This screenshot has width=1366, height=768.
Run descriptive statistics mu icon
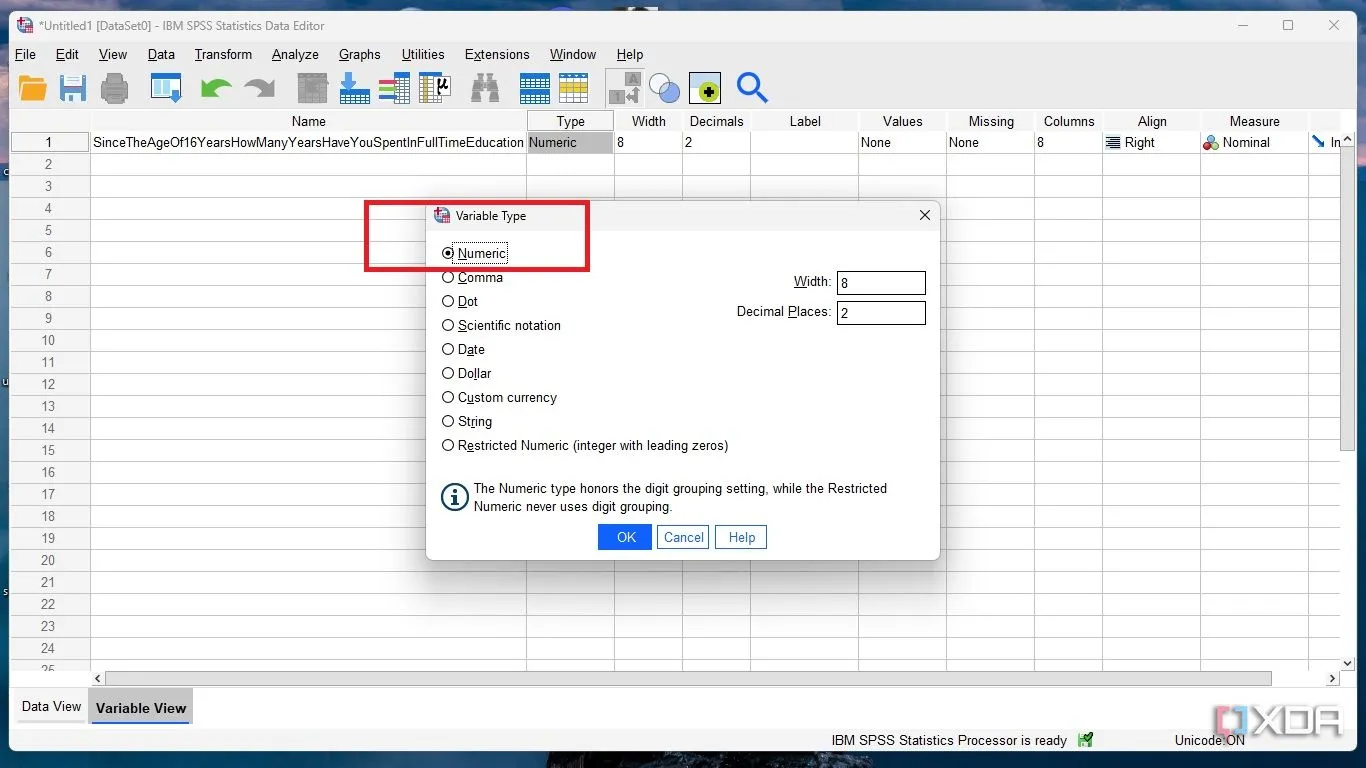click(434, 88)
